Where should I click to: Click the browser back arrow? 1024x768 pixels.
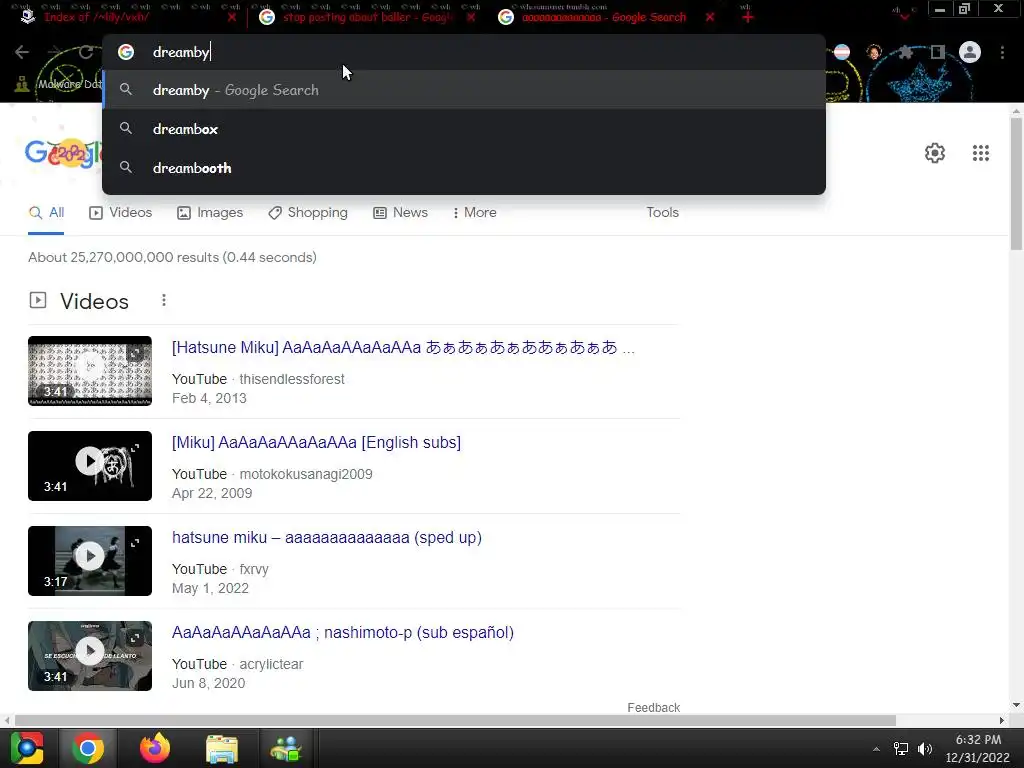click(x=22, y=52)
